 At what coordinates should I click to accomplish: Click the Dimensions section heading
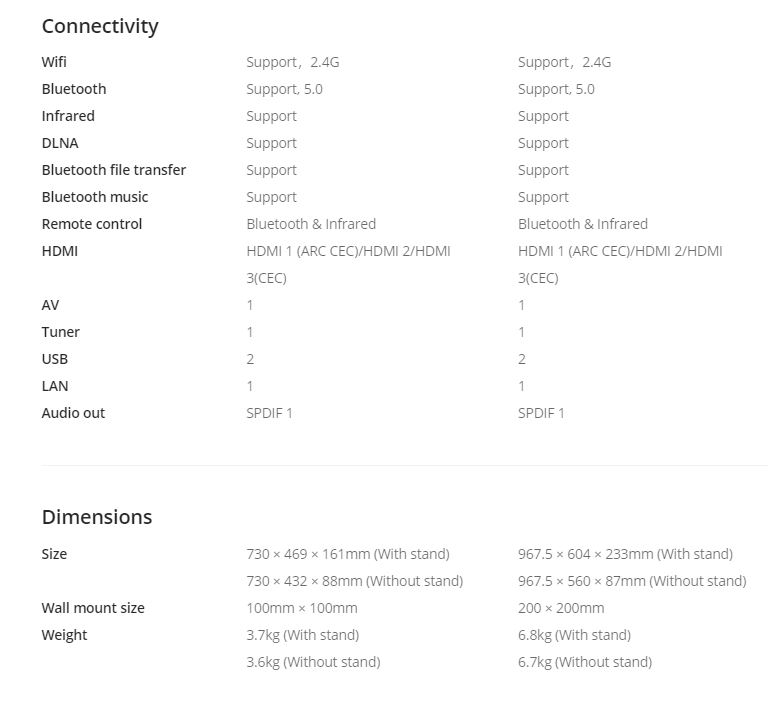[97, 517]
